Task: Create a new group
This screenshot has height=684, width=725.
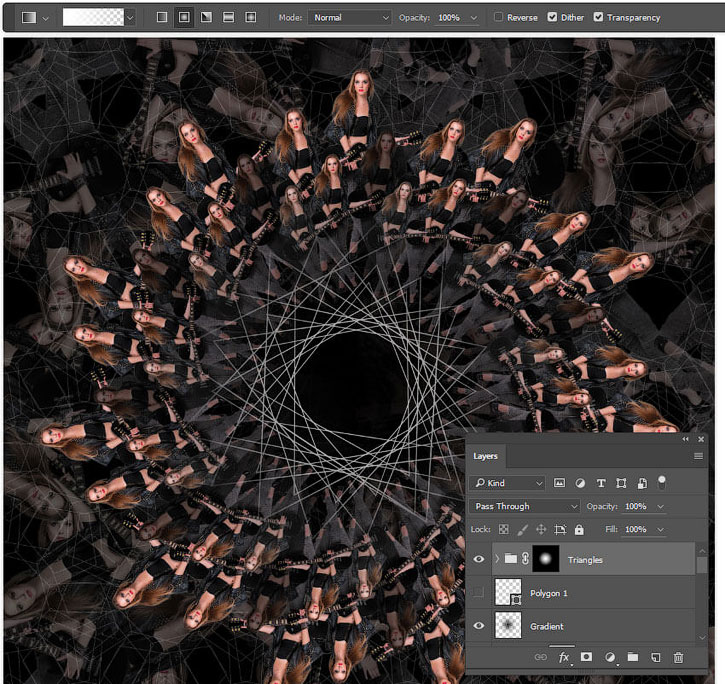Action: pos(633,657)
